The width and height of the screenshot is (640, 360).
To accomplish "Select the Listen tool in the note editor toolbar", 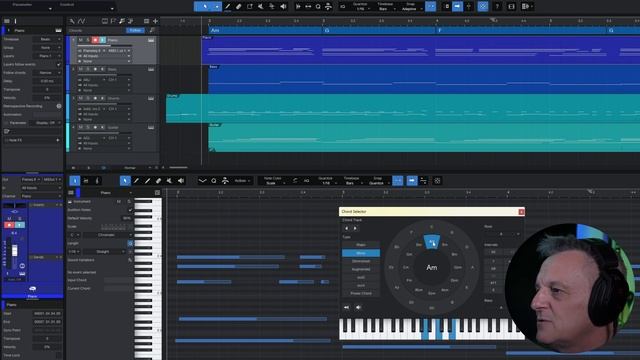I will pyautogui.click(x=181, y=181).
